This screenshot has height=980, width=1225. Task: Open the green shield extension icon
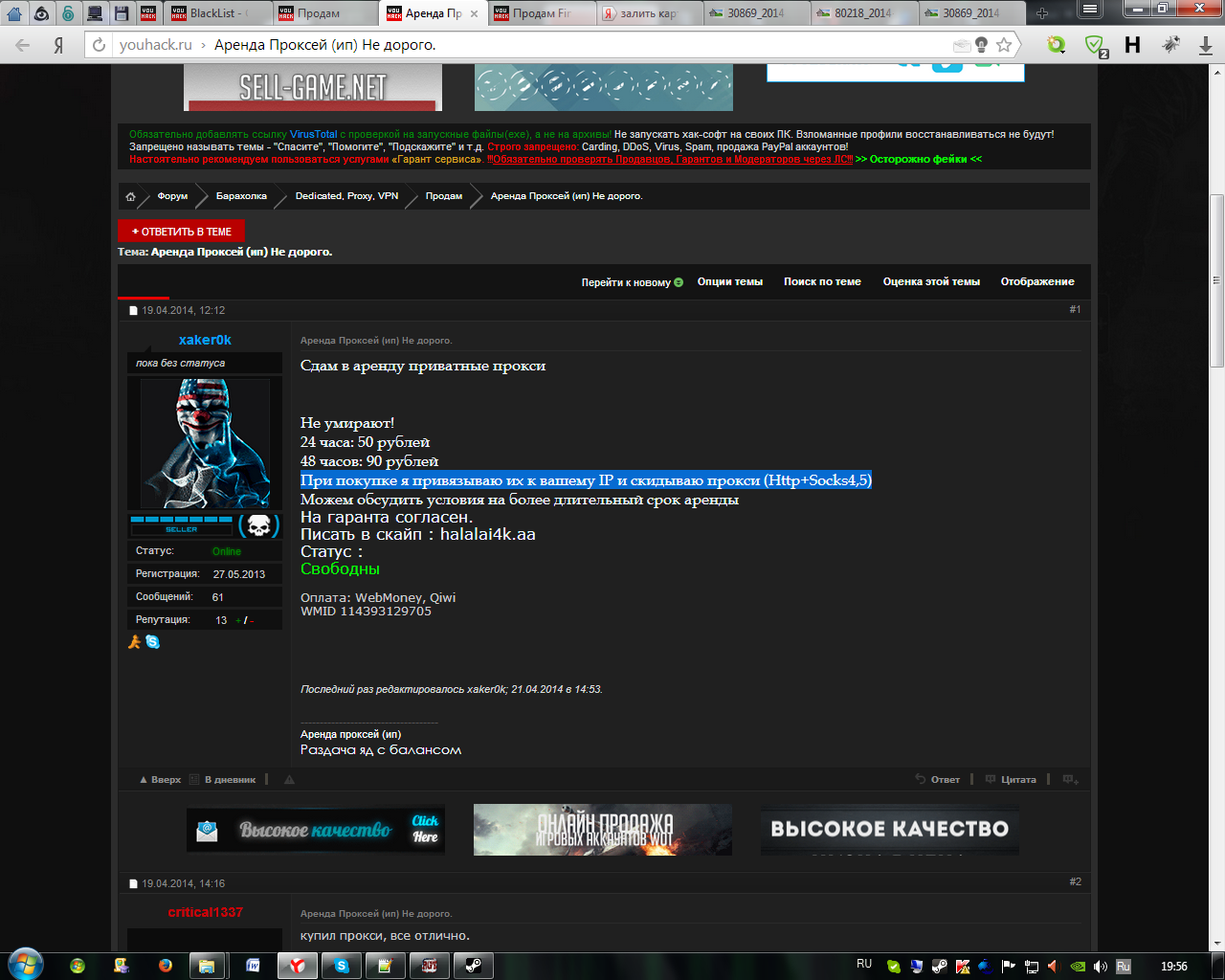tap(1095, 45)
